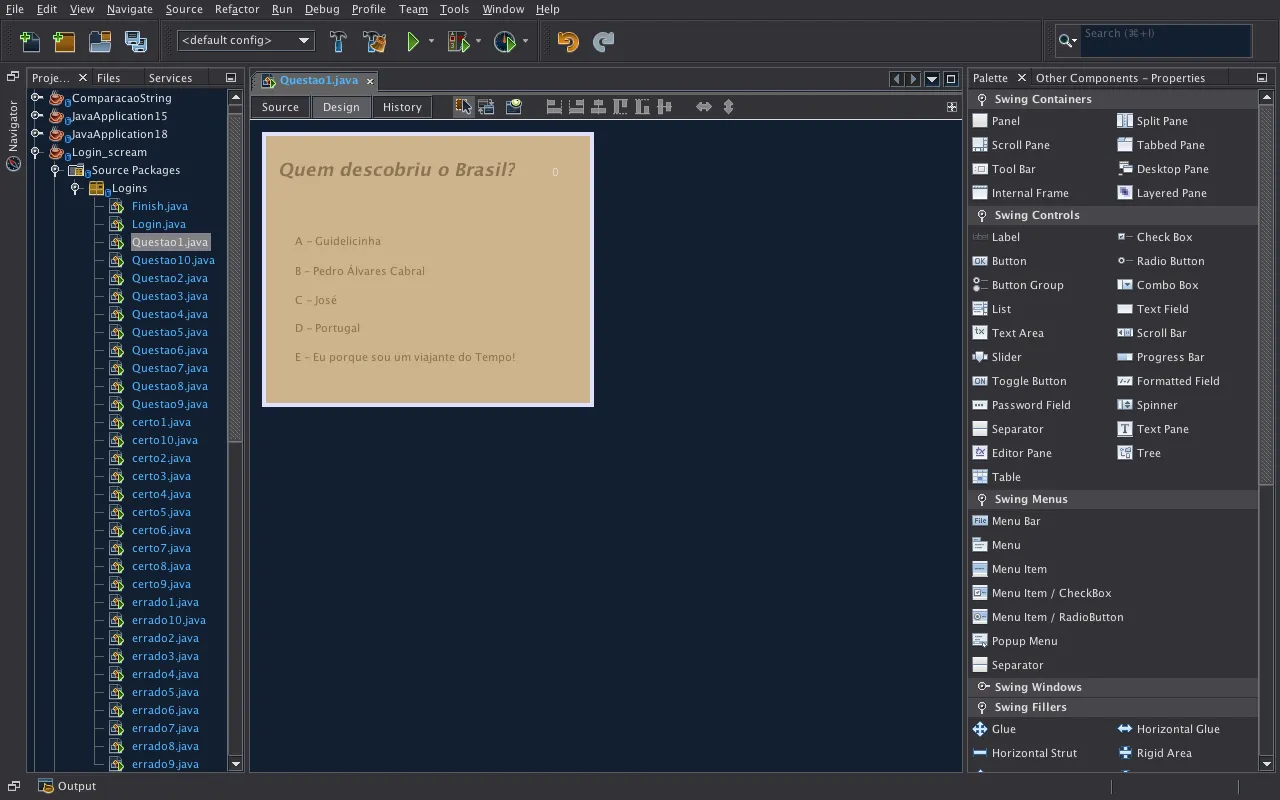Open the default config dropdown
The image size is (1280, 800).
point(246,41)
